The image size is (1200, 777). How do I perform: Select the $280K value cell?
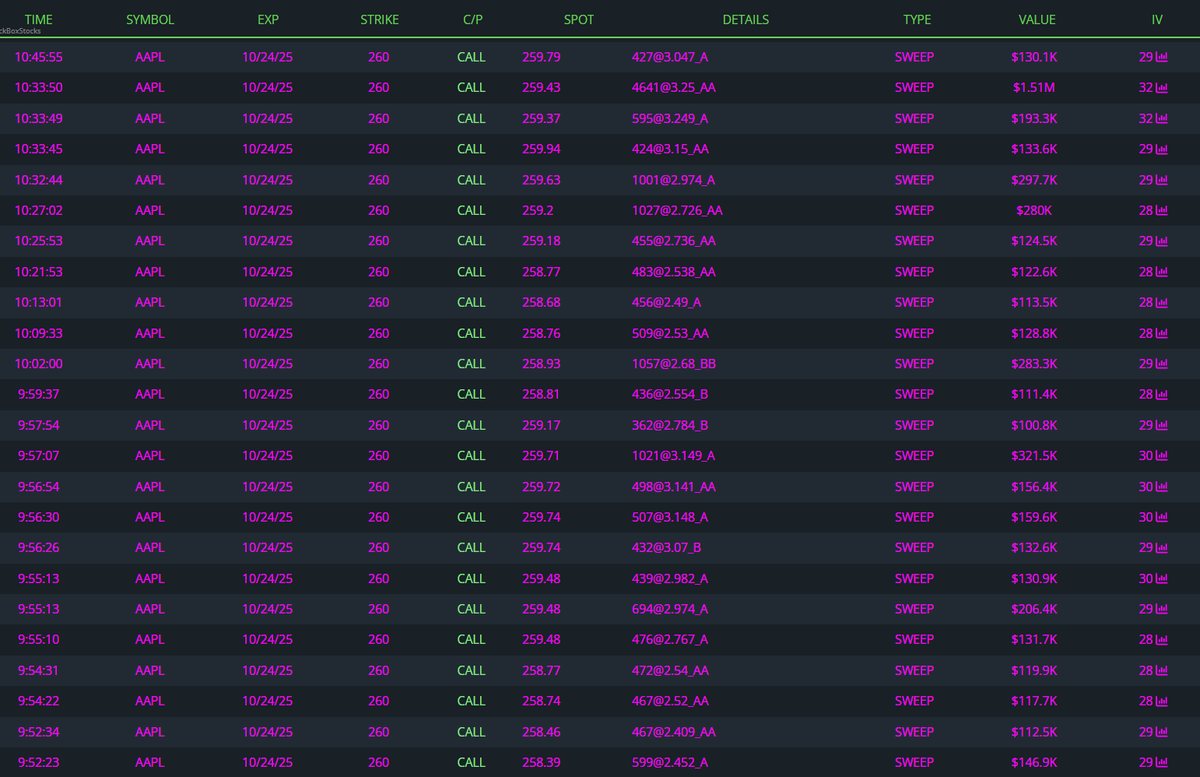1034,211
